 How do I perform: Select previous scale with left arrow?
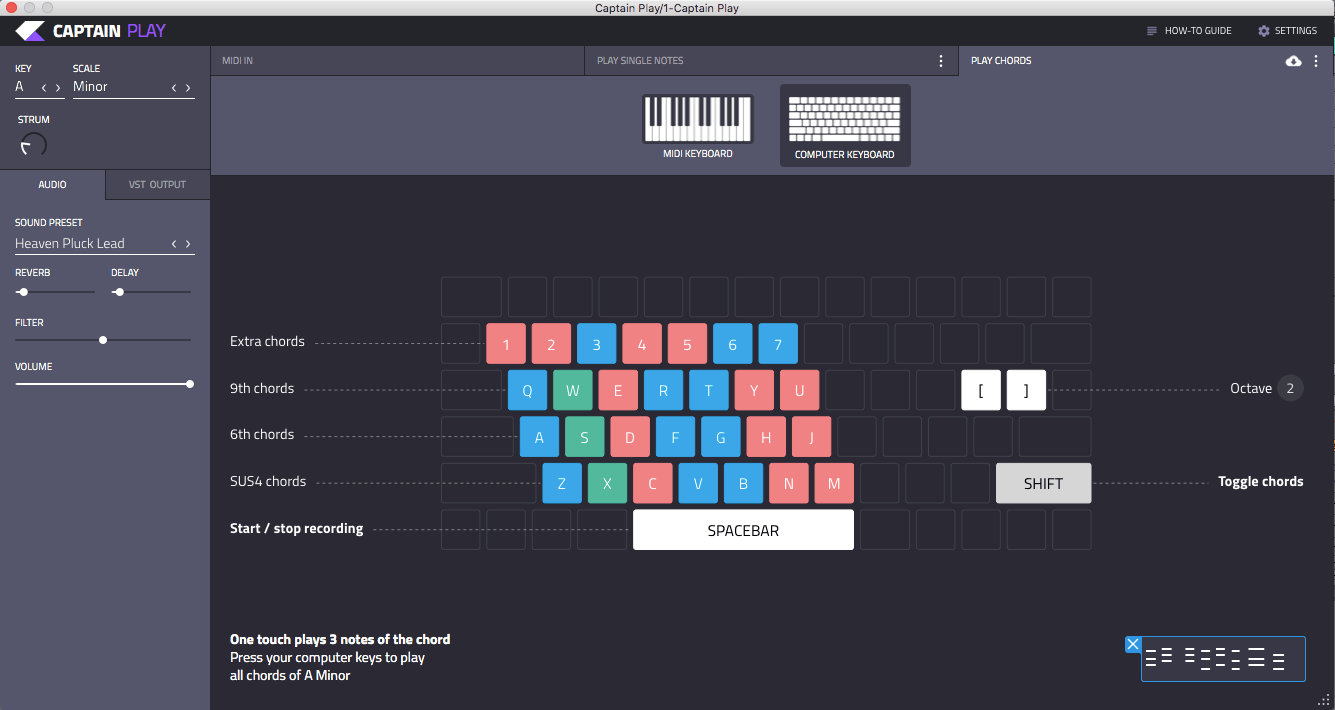pos(174,88)
